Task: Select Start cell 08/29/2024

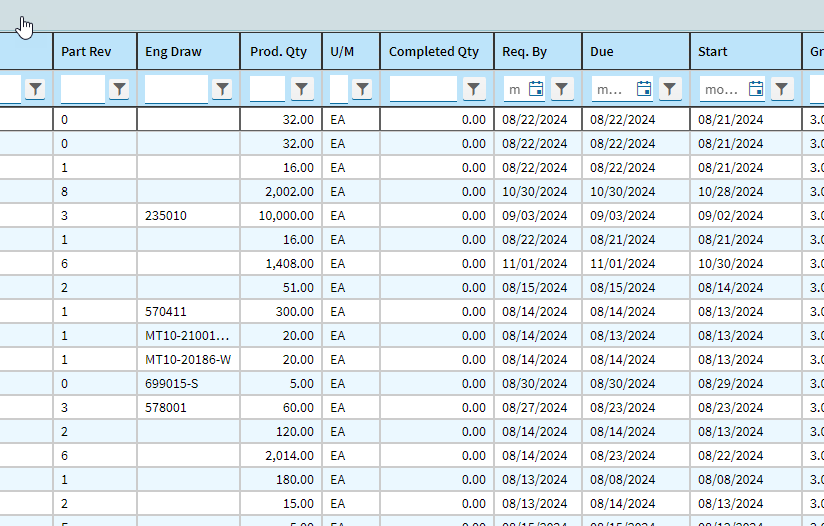Action: (x=746, y=384)
